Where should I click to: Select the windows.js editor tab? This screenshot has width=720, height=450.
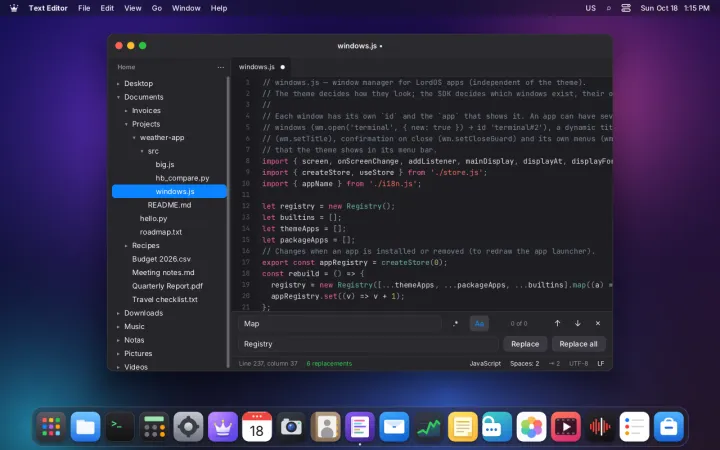(x=261, y=67)
